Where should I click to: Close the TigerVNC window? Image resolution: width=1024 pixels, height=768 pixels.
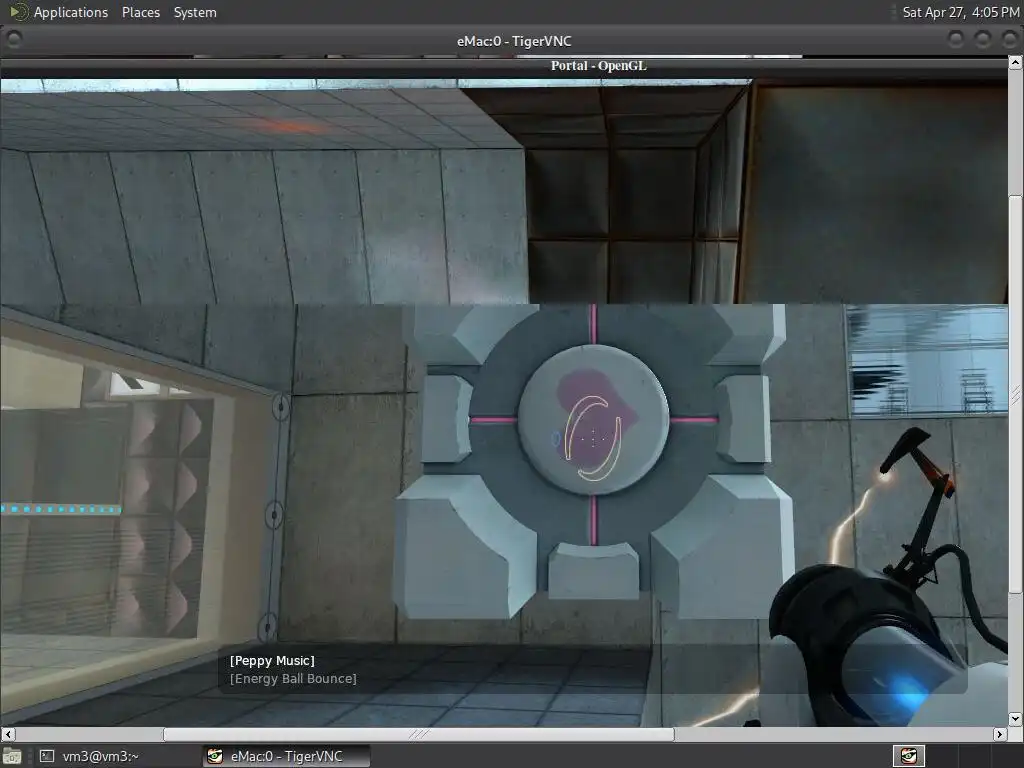tap(1010, 40)
